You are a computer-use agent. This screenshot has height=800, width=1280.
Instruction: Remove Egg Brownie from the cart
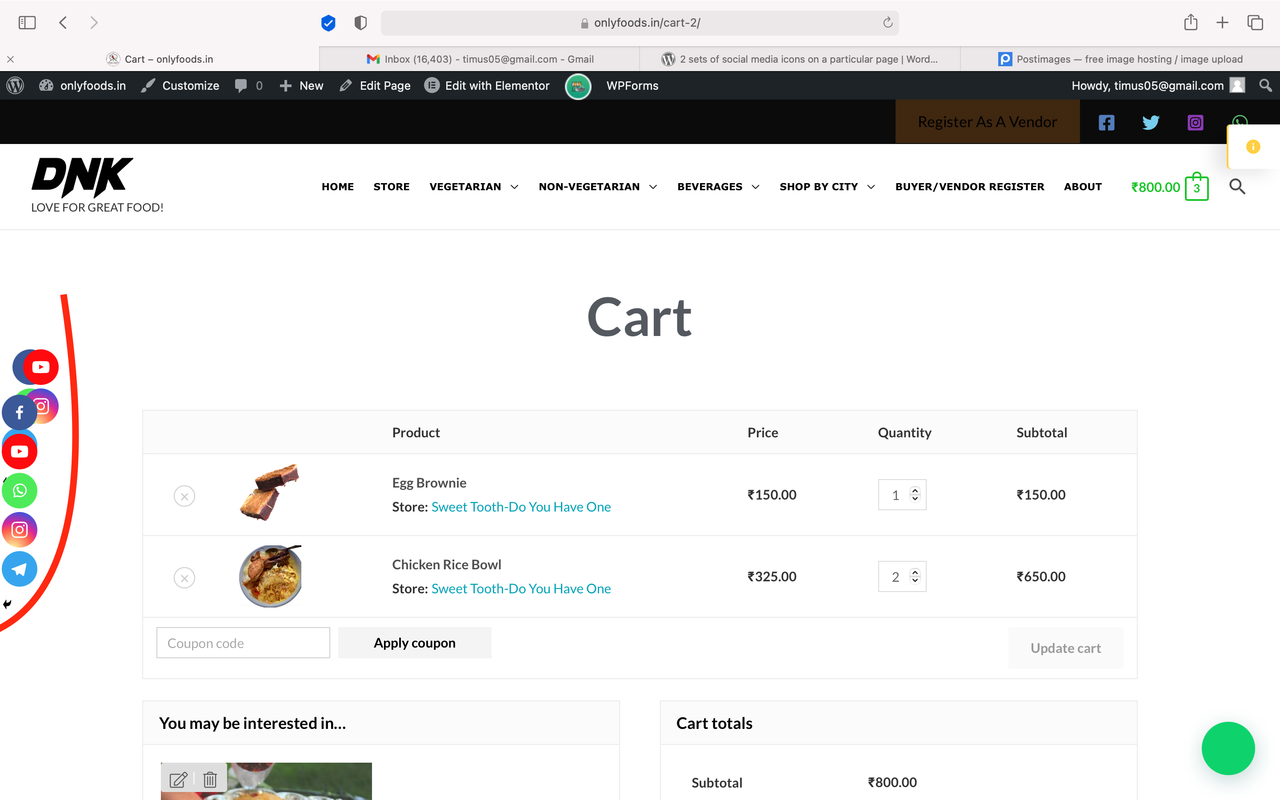[184, 495]
